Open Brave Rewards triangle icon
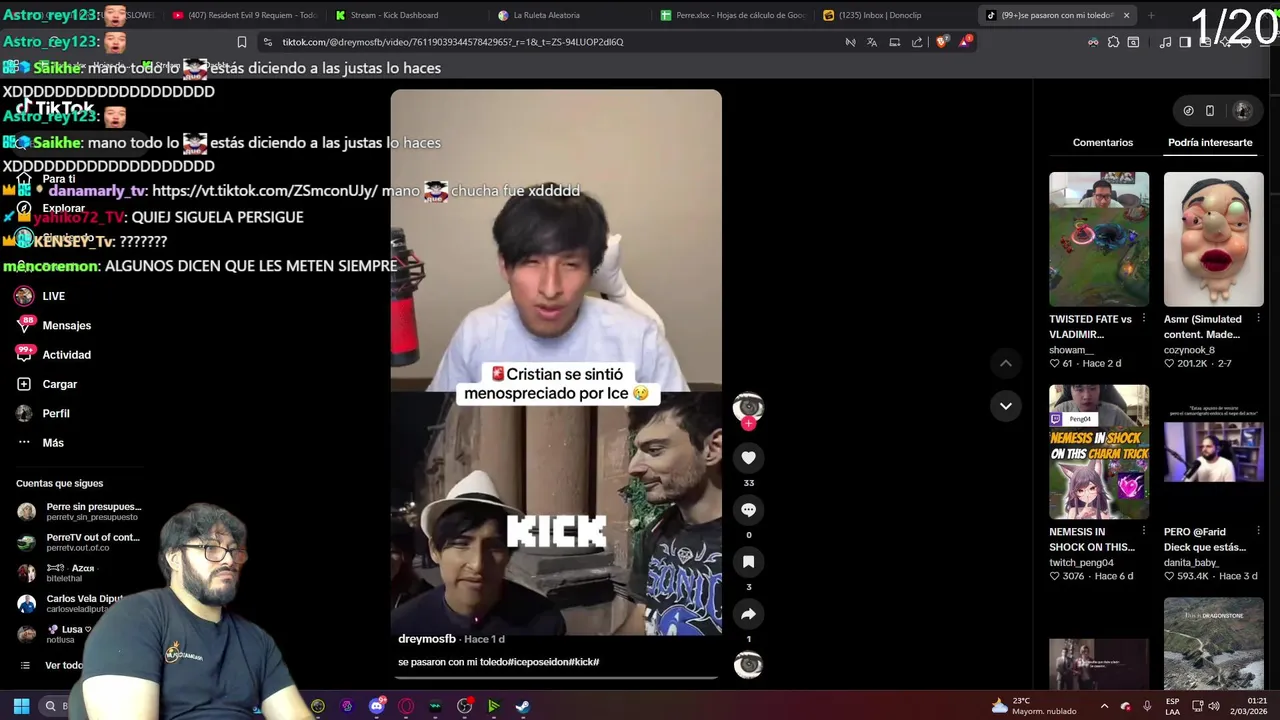 (x=965, y=42)
